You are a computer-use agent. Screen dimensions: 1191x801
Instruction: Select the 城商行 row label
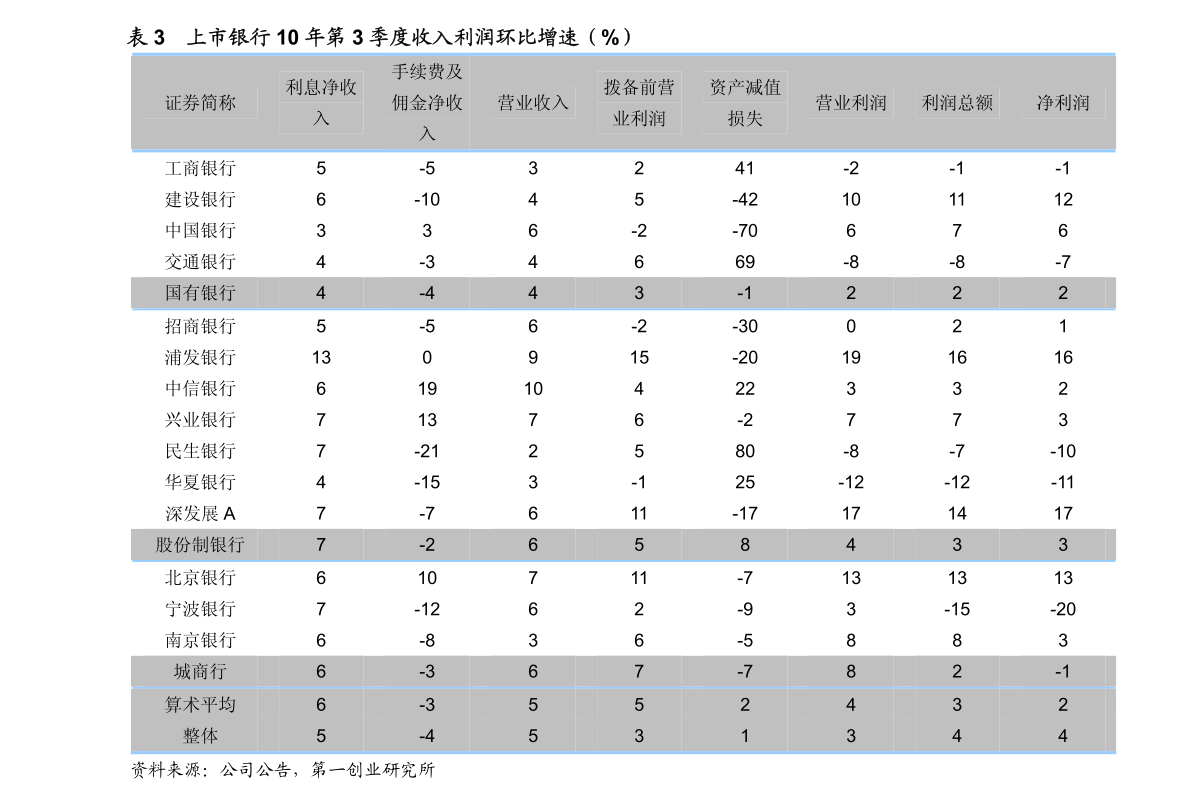pos(199,671)
